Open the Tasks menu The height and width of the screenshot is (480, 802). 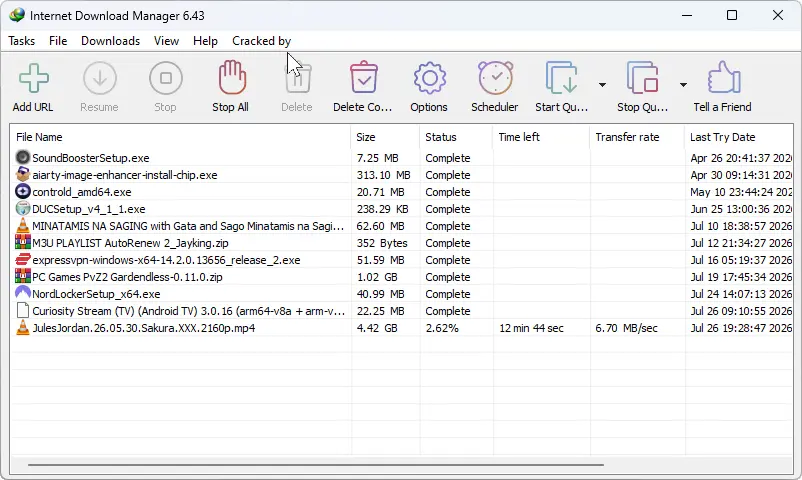(x=21, y=41)
